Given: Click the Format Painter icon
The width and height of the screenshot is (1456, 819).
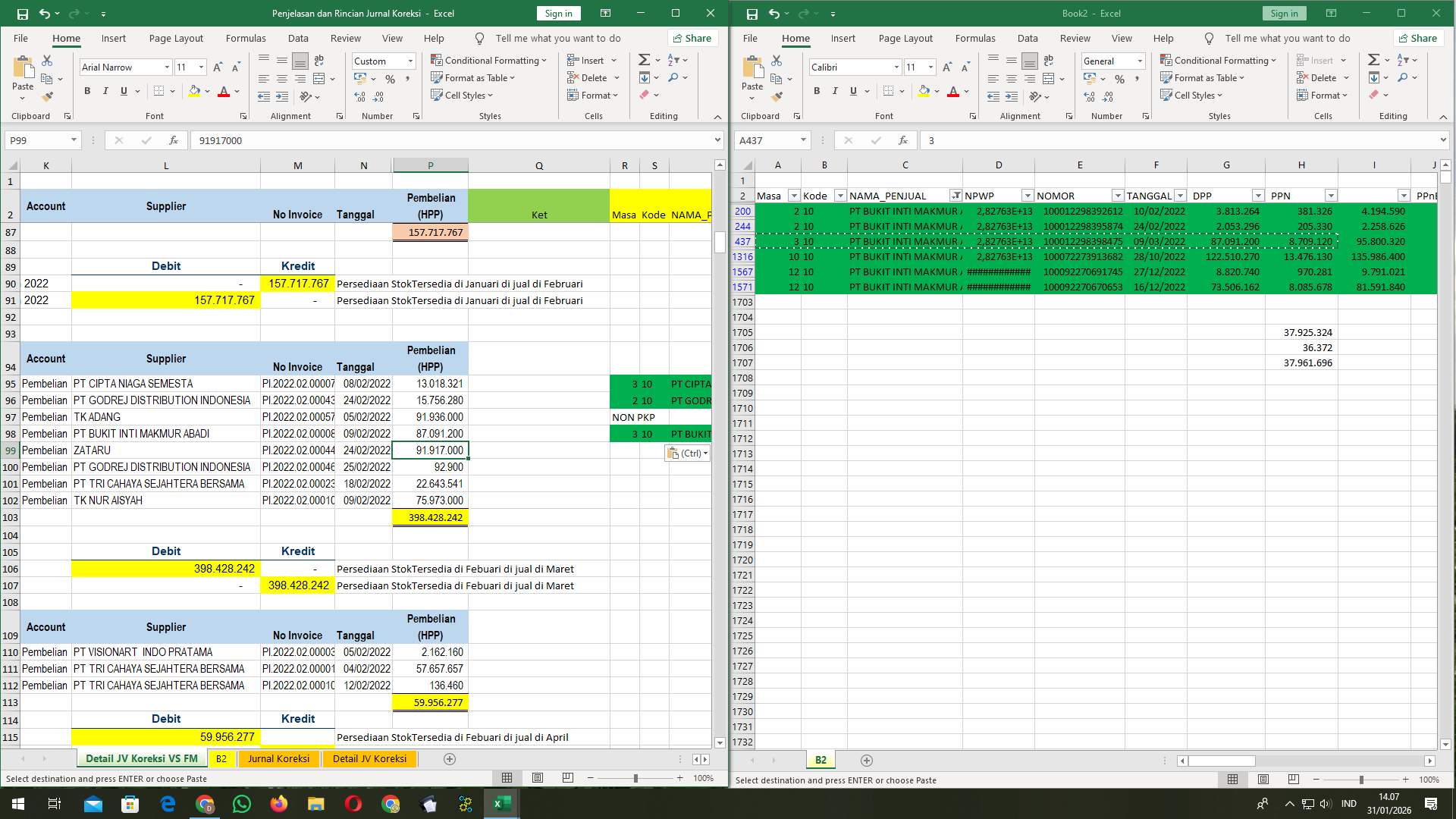Looking at the screenshot, I should (48, 95).
